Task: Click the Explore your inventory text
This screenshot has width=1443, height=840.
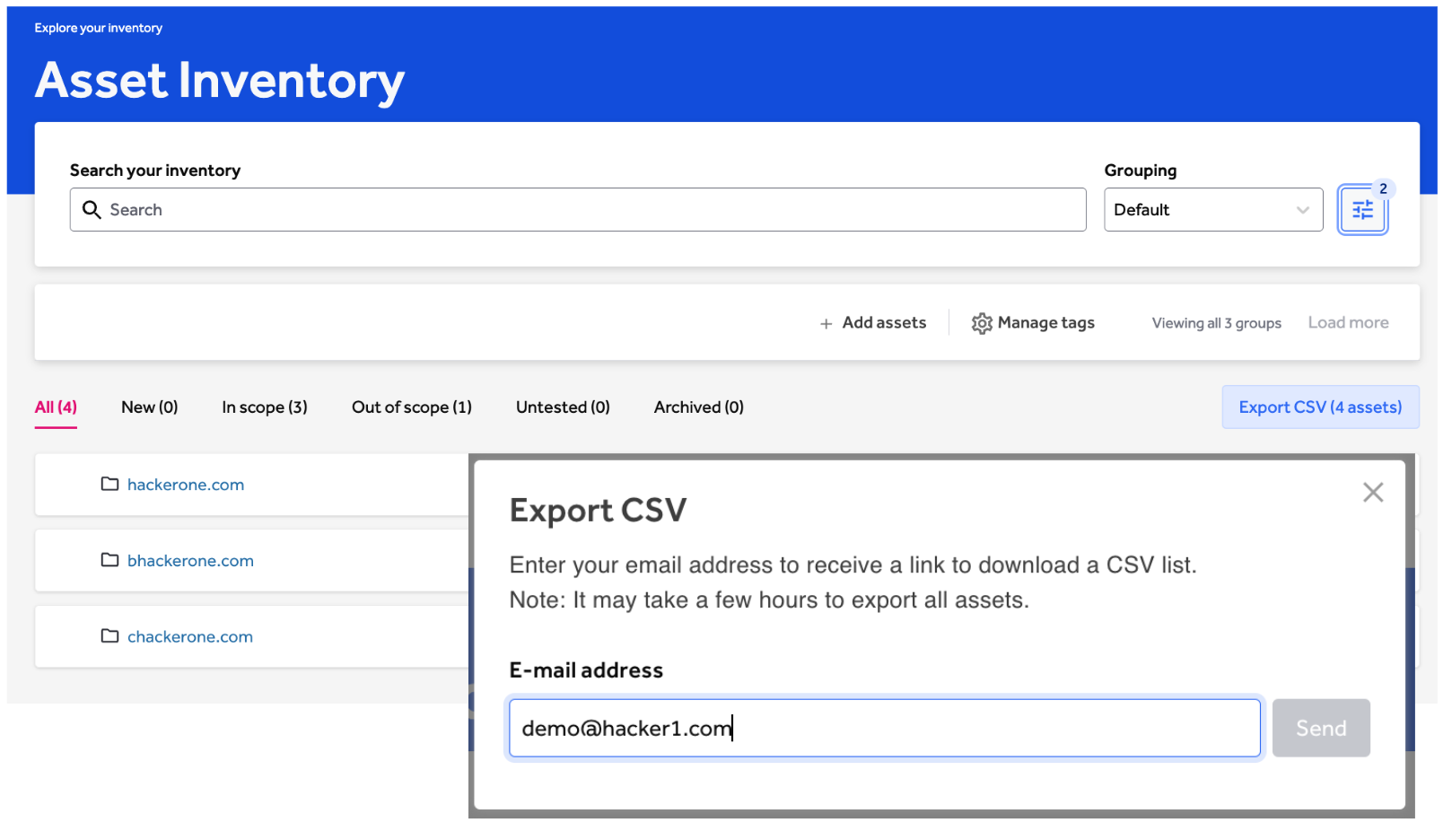Action: point(99,28)
